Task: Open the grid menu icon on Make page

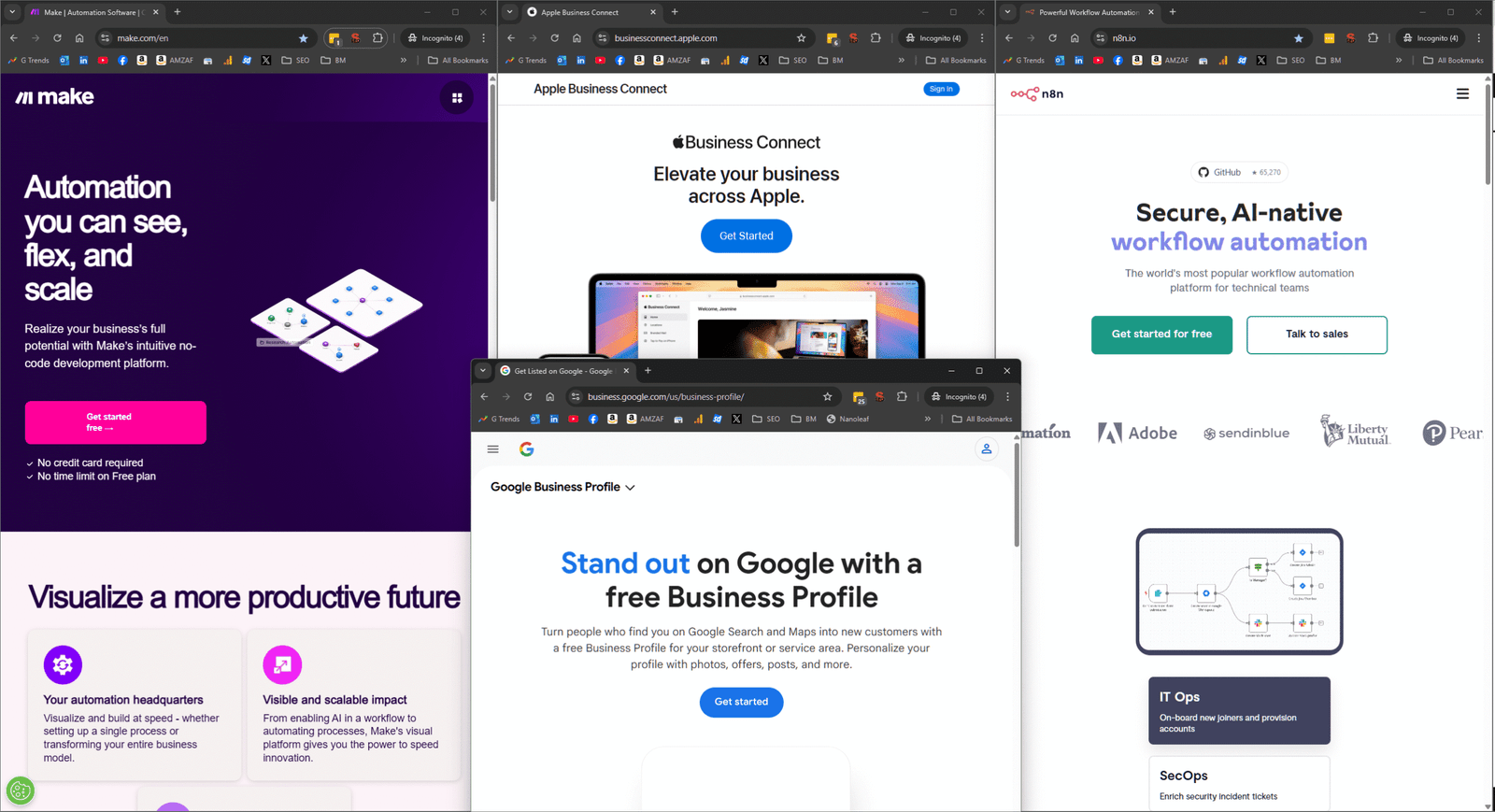Action: point(457,97)
